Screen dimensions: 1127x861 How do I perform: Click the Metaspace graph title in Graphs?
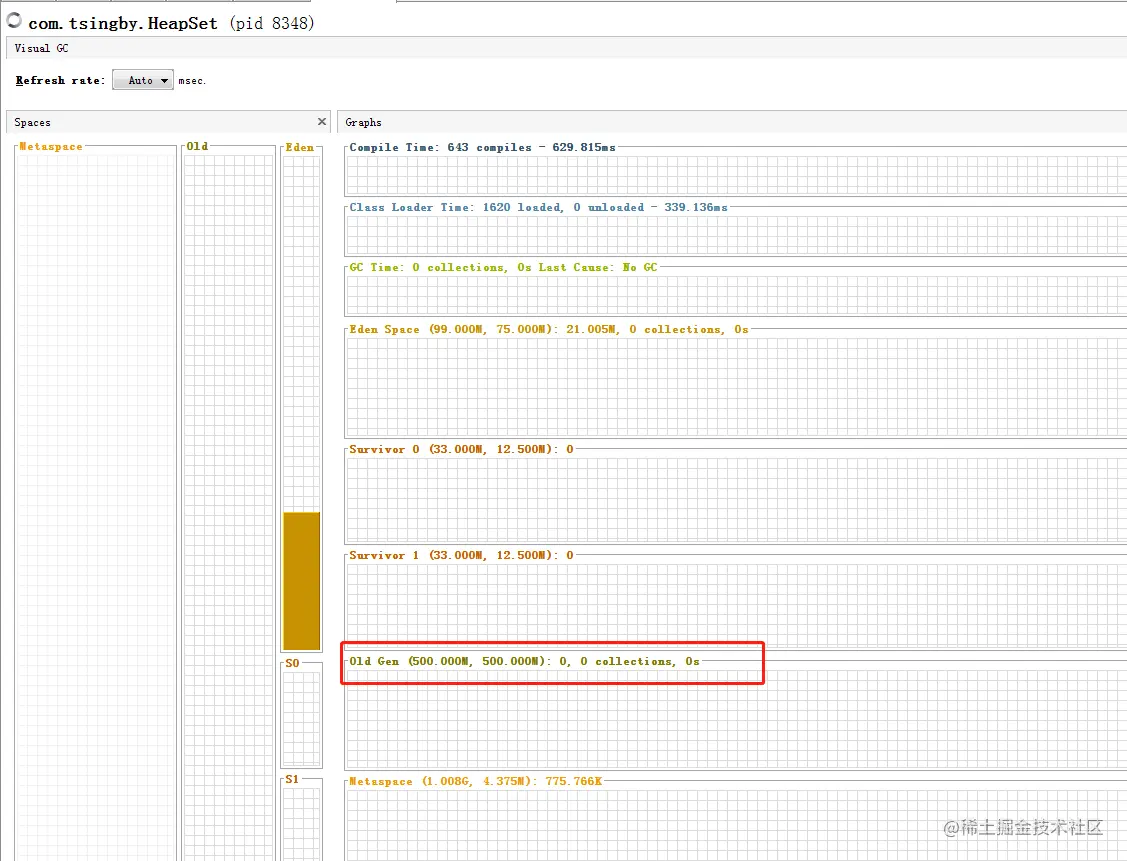point(476,781)
